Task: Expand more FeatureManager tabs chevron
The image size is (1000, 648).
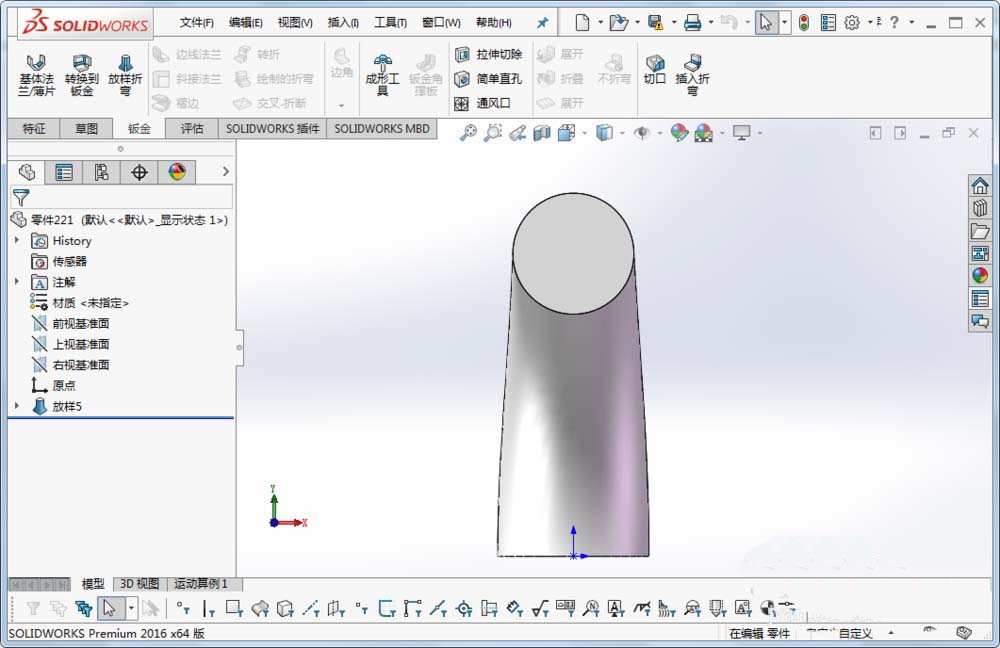Action: (x=225, y=172)
